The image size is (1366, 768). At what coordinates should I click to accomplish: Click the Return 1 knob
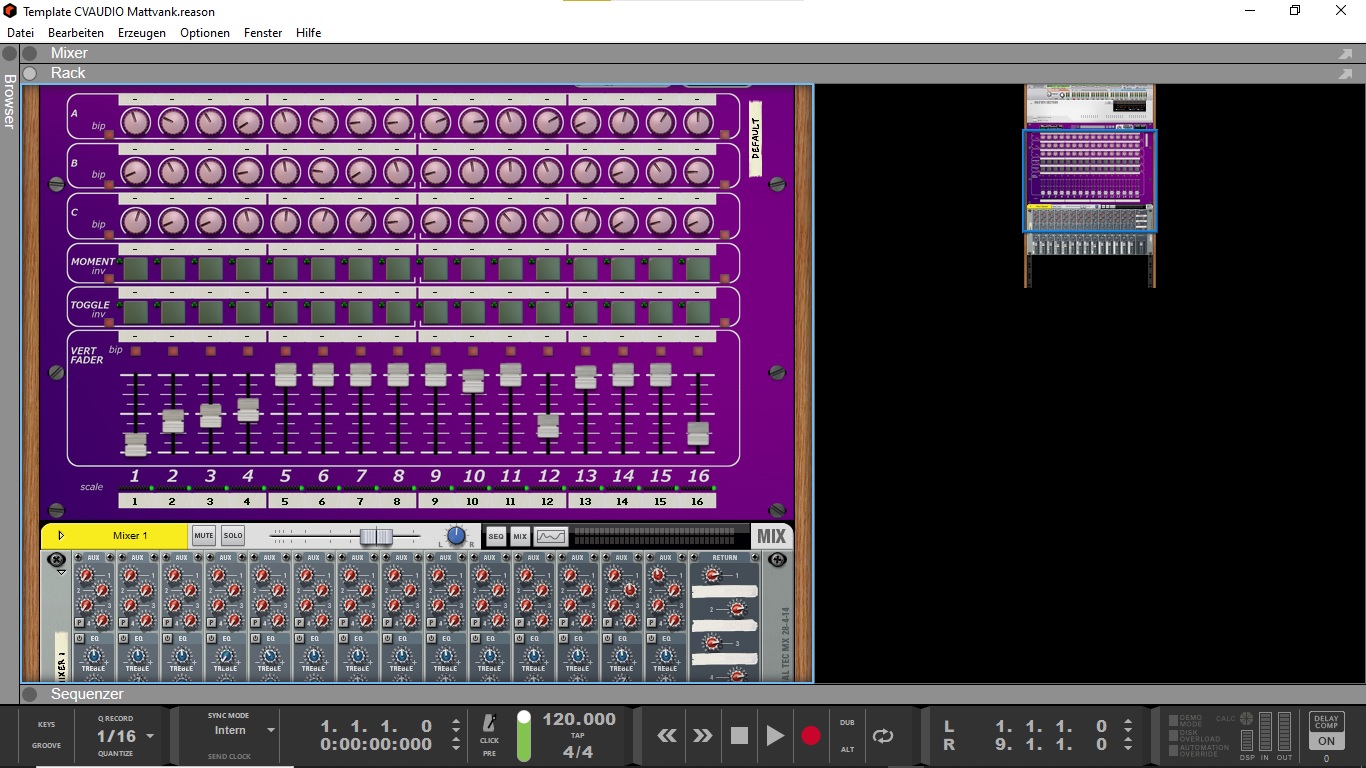pyautogui.click(x=712, y=575)
